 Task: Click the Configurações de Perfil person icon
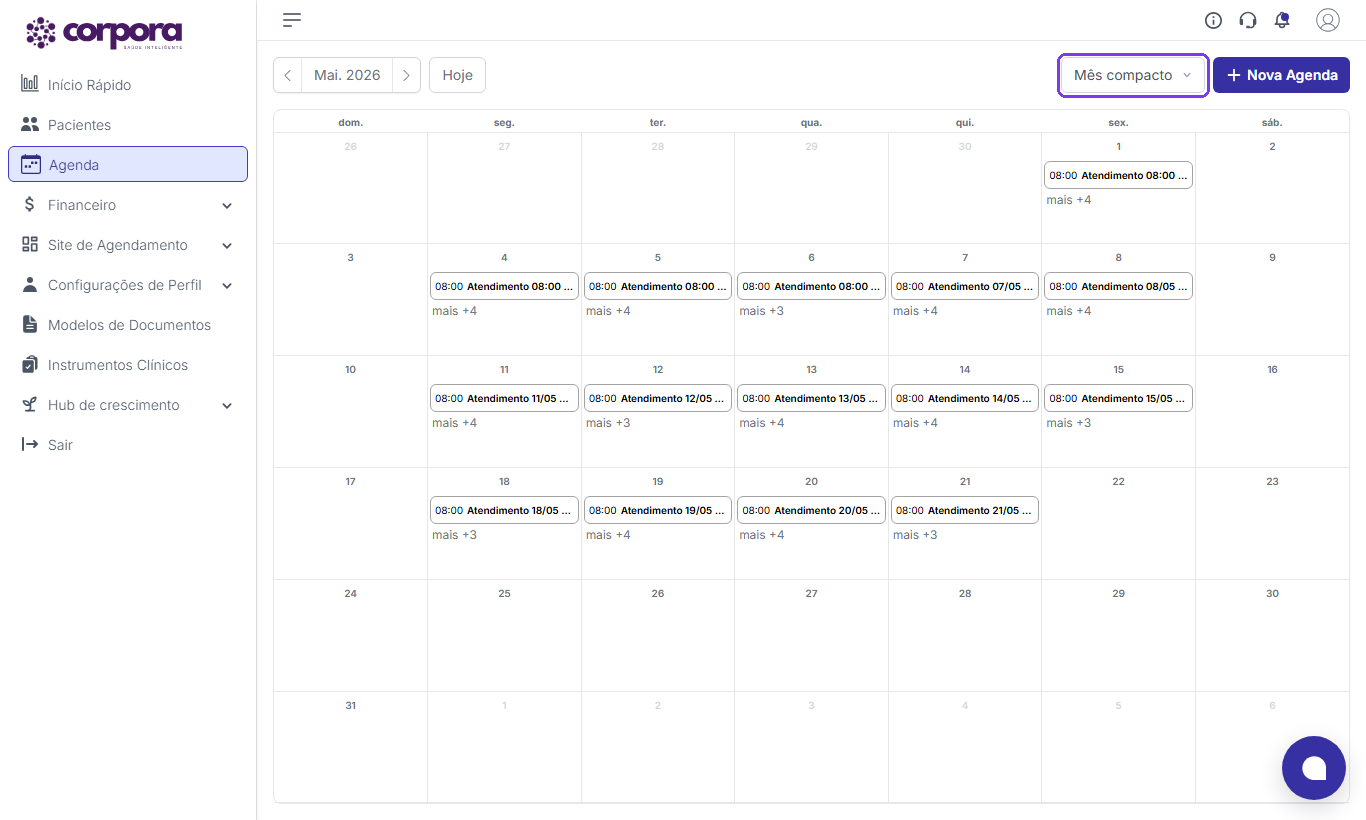tap(30, 285)
